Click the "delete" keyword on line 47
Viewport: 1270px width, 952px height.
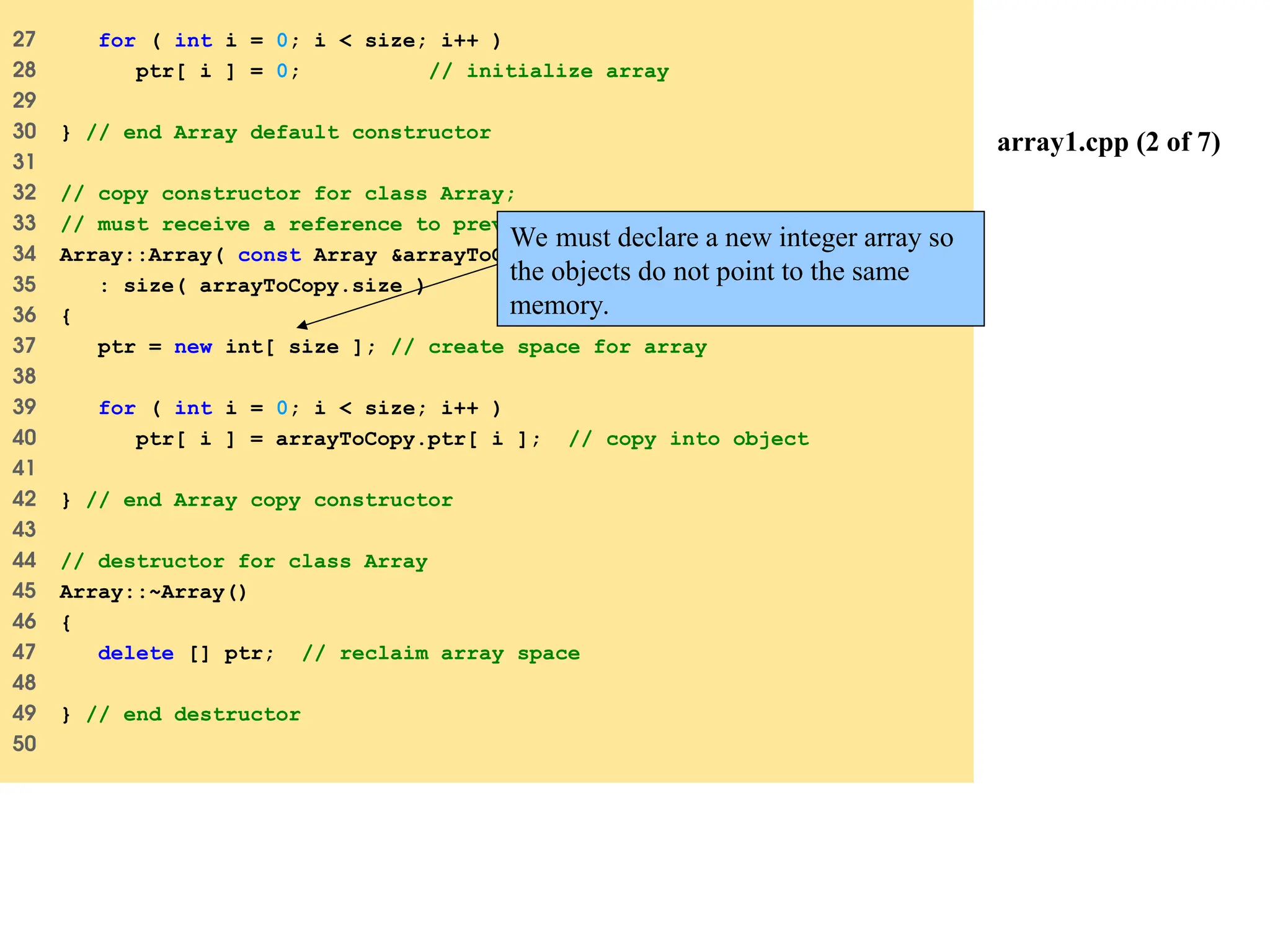[136, 653]
